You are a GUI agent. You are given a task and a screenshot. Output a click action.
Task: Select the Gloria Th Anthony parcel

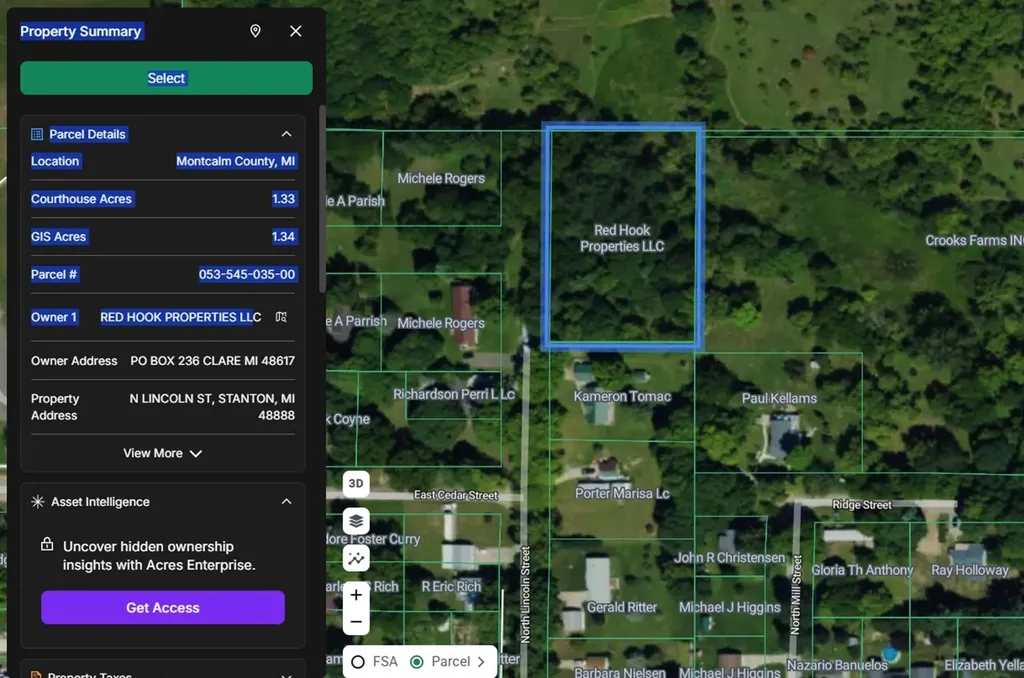click(862, 570)
